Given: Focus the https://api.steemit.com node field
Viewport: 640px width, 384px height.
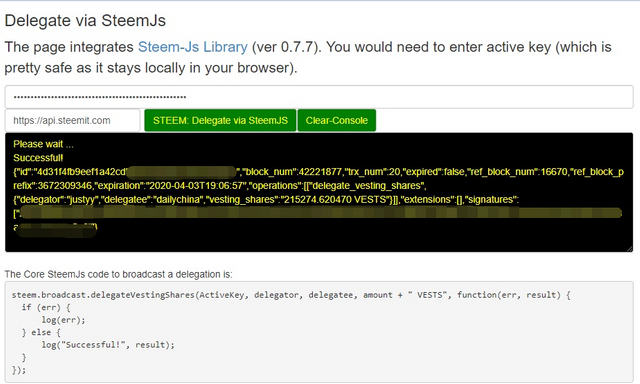Looking at the screenshot, I should pos(73,120).
